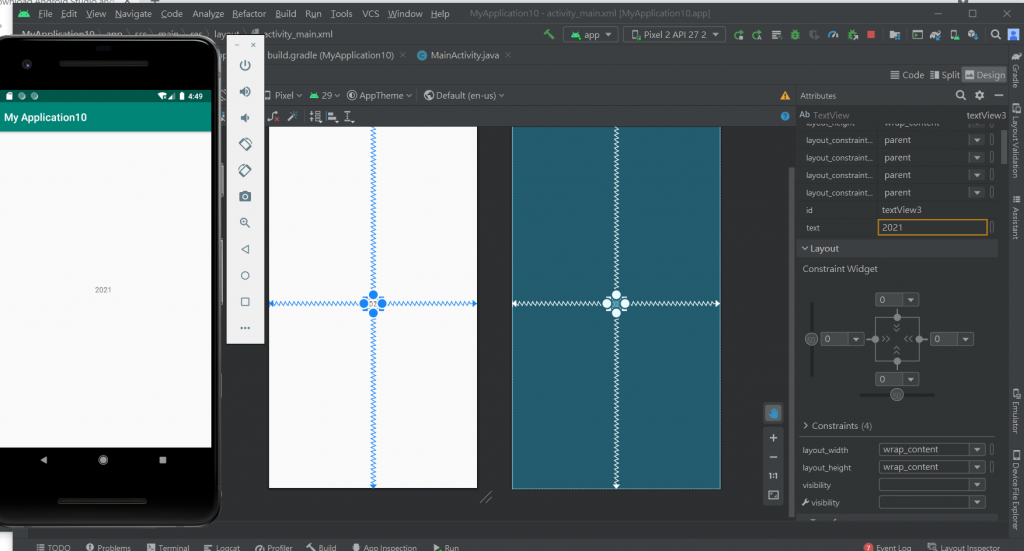Click emulator volume up icon
Image resolution: width=1024 pixels, height=551 pixels.
click(245, 91)
